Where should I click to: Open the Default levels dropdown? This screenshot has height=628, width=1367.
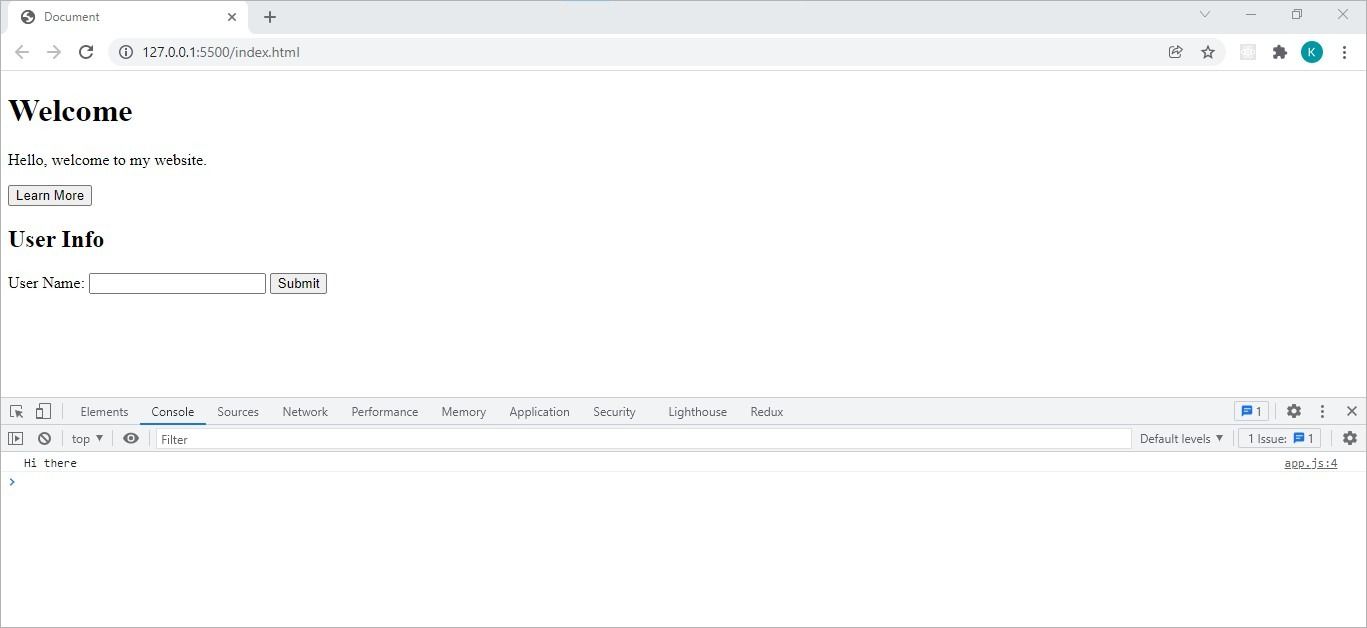pyautogui.click(x=1181, y=438)
